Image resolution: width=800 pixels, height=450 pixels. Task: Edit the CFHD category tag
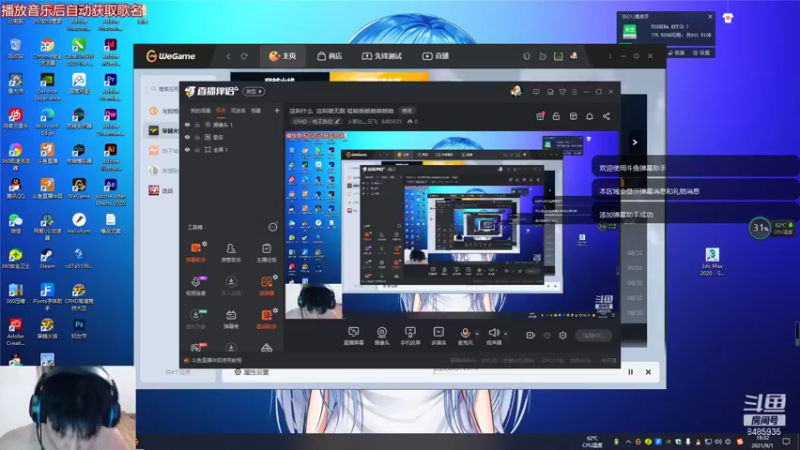pyautogui.click(x=316, y=121)
